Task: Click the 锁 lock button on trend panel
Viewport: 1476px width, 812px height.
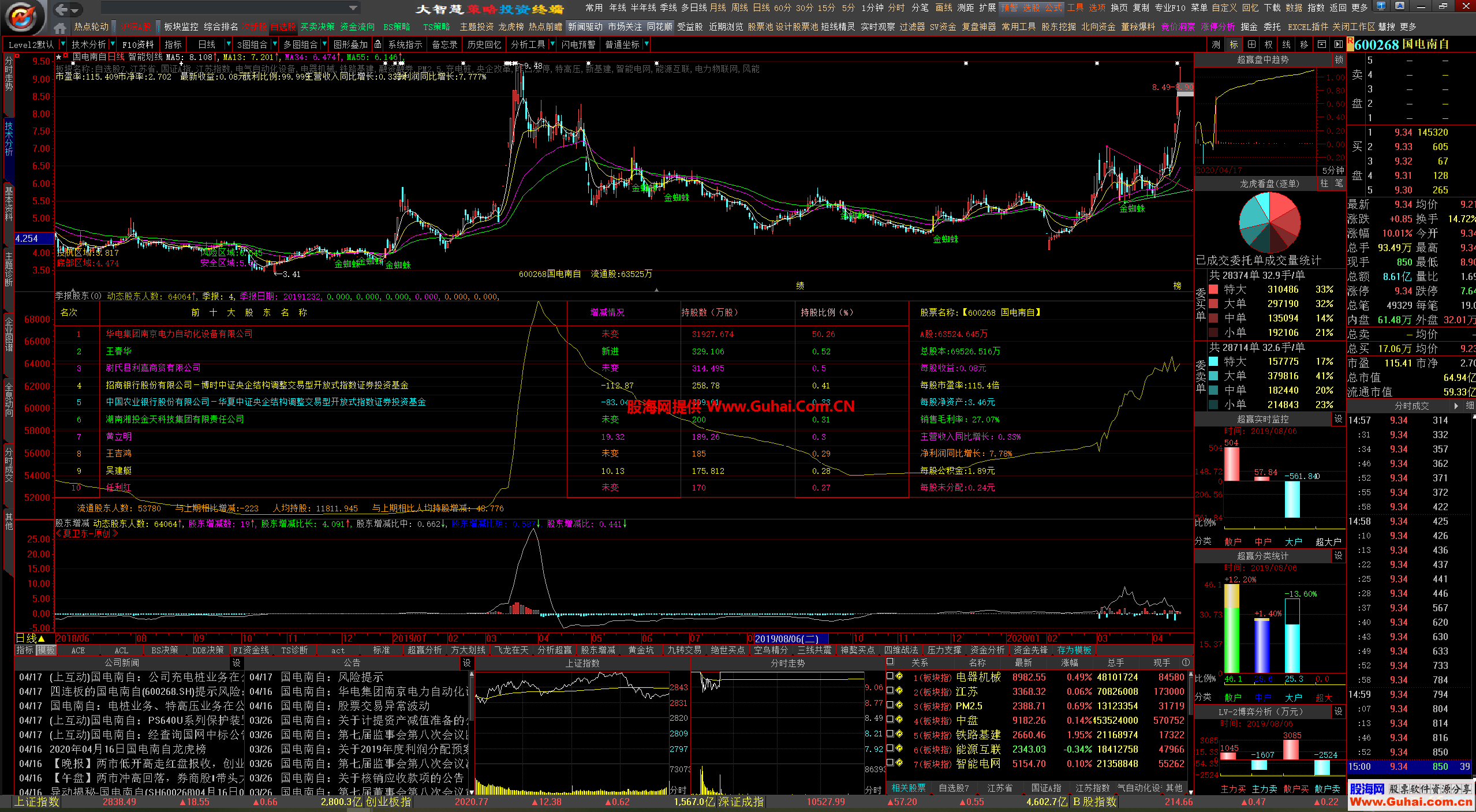Action: (x=1339, y=59)
